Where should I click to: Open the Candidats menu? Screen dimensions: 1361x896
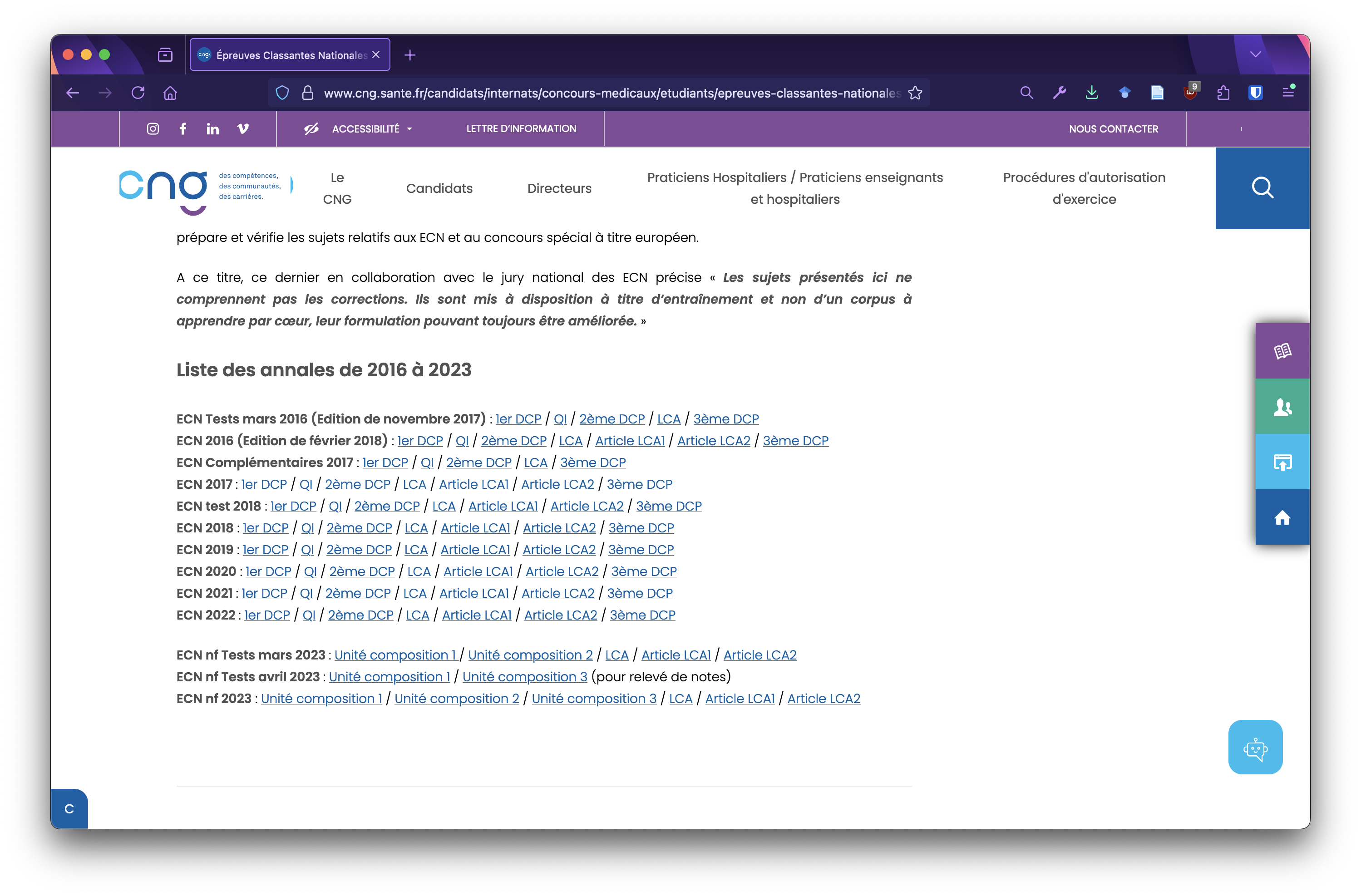(x=439, y=188)
